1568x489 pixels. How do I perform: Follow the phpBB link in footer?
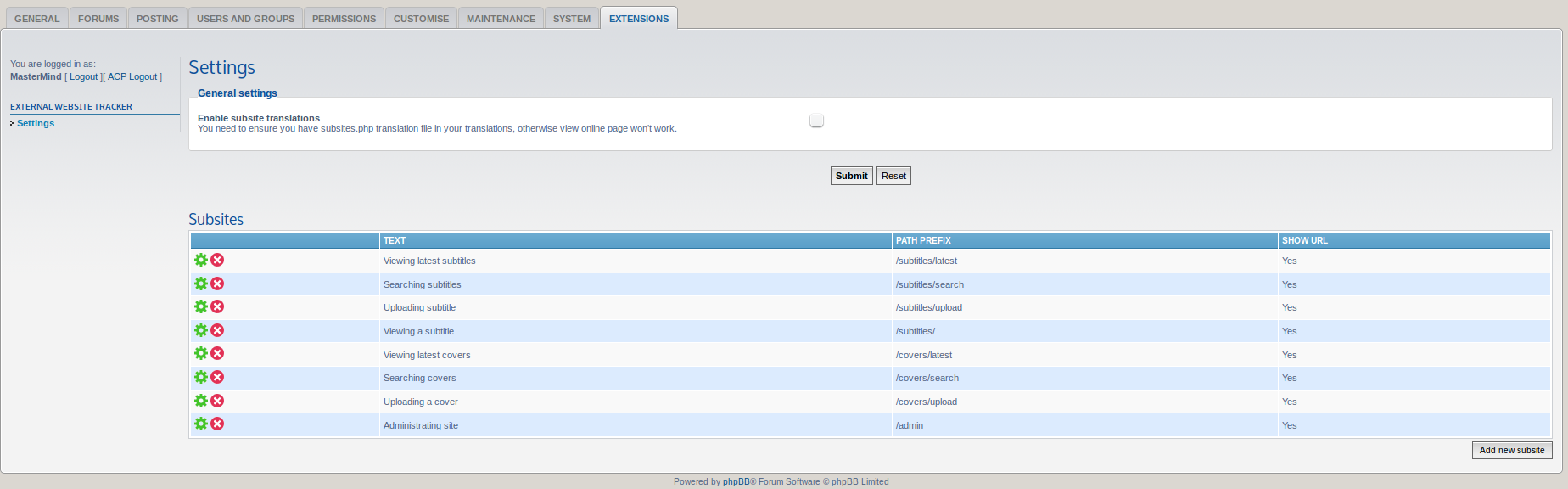pos(736,481)
